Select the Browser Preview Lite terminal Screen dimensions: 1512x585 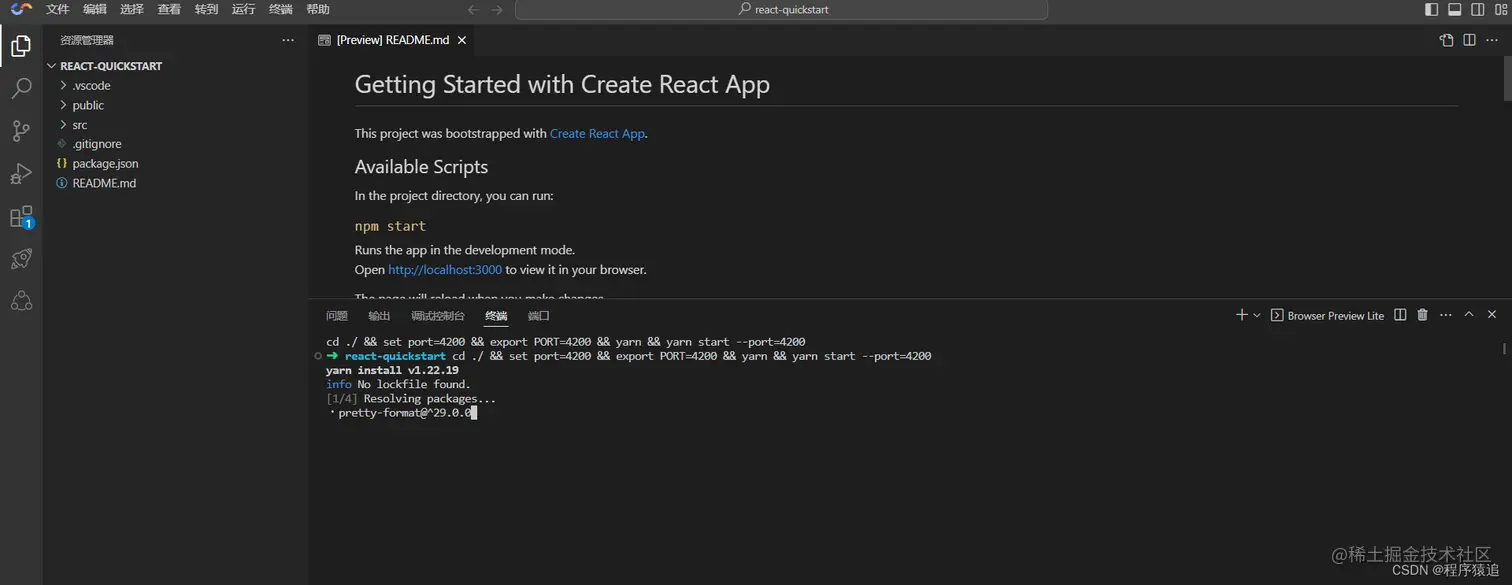pyautogui.click(x=1327, y=315)
